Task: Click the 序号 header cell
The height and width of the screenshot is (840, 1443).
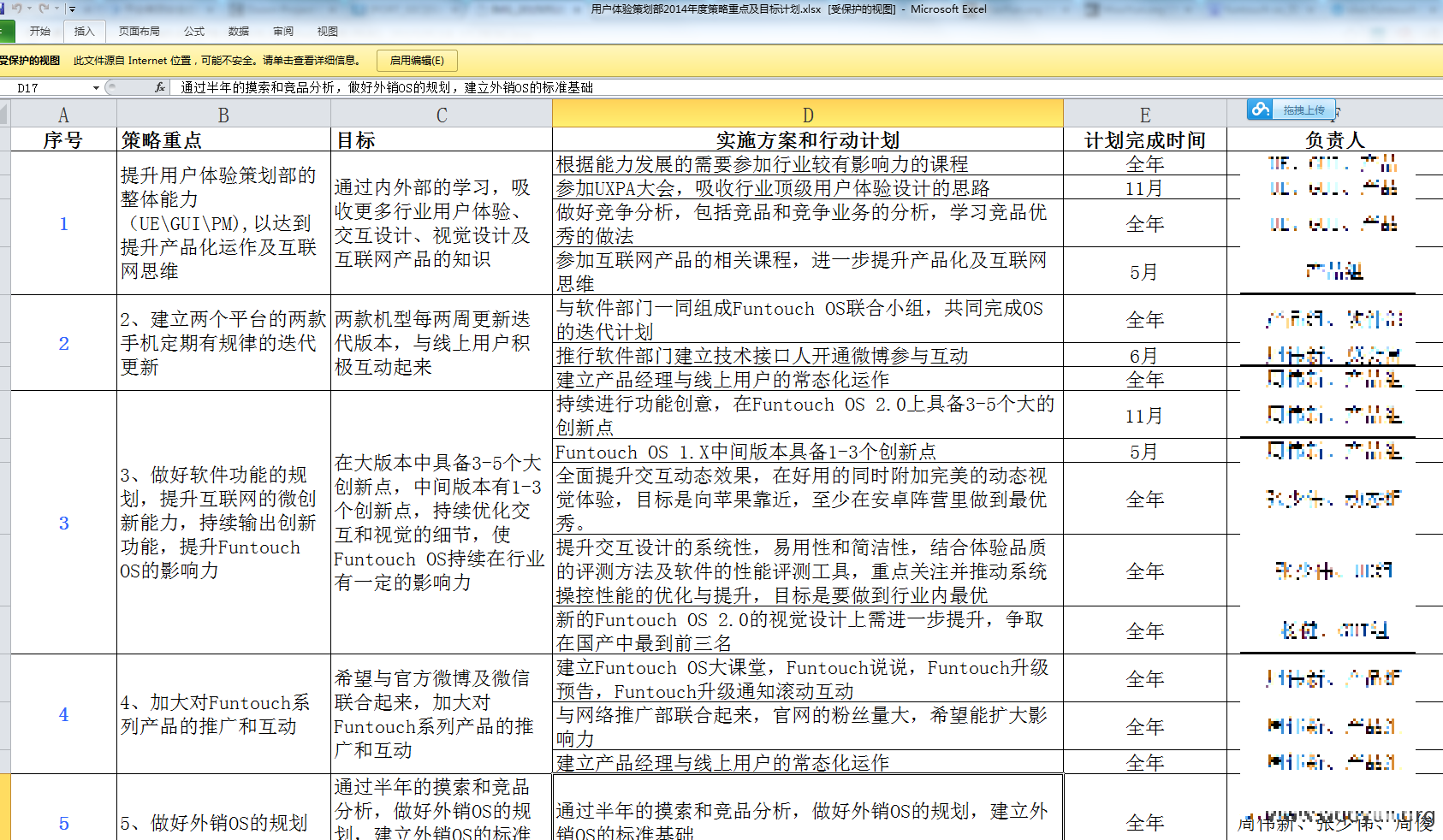Action: (63, 140)
